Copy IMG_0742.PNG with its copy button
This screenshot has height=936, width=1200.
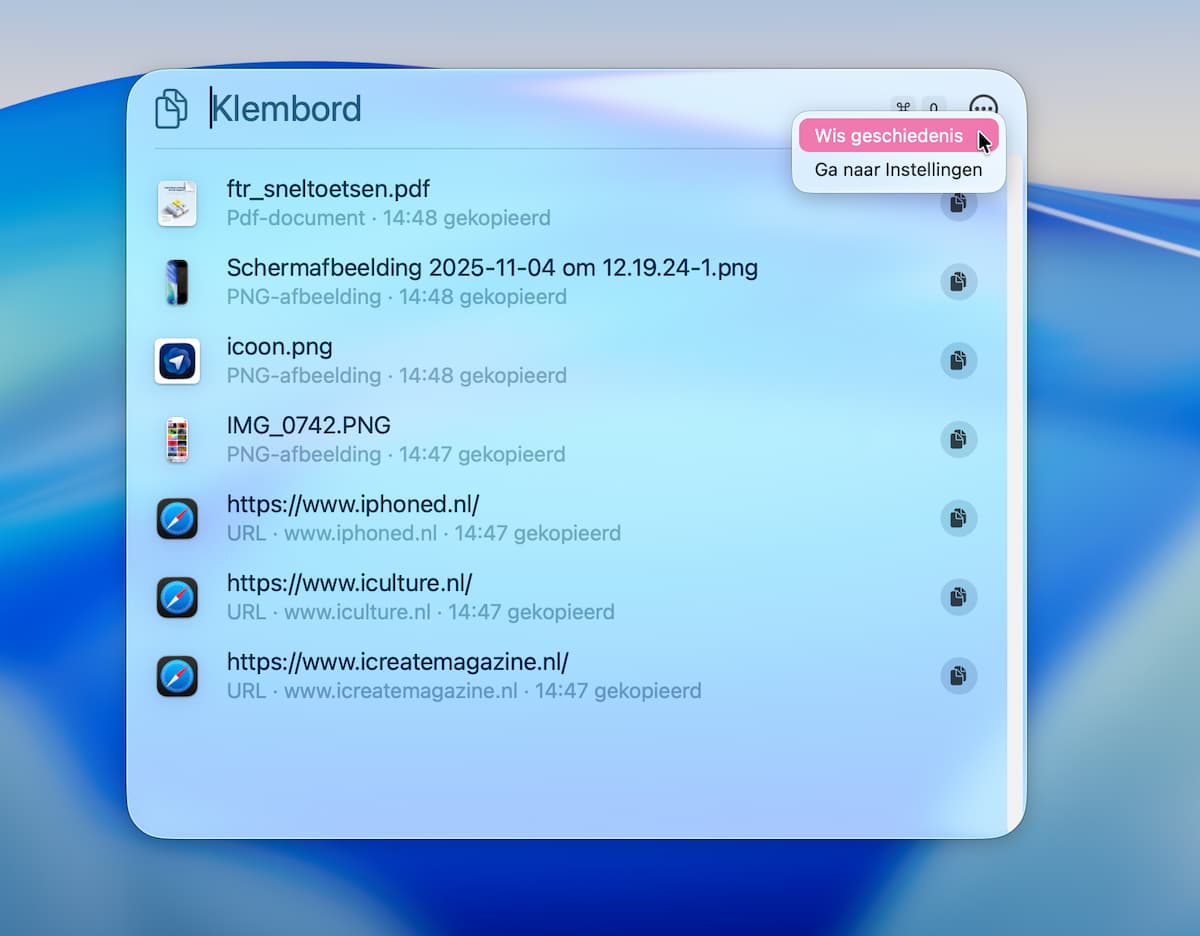(958, 439)
